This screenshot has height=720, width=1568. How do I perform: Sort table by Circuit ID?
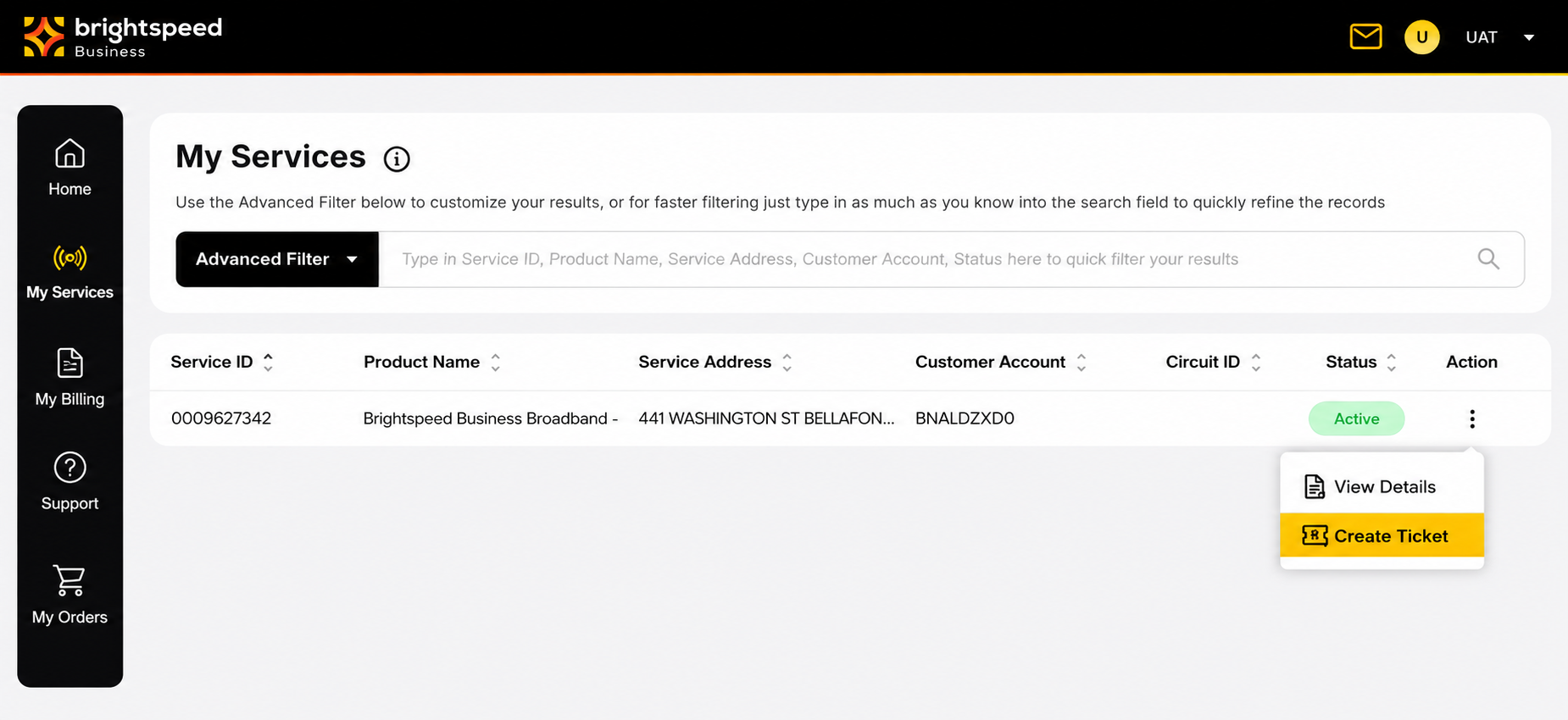[x=1256, y=363]
